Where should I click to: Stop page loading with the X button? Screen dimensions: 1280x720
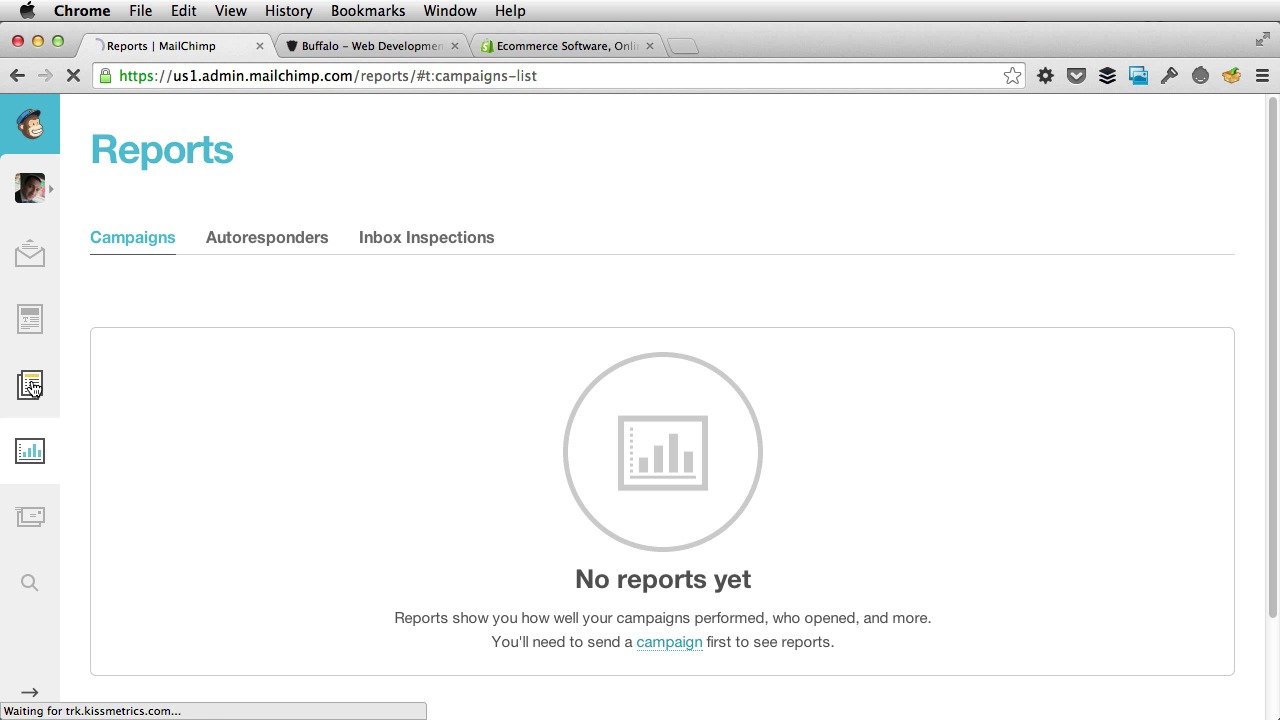(x=75, y=76)
